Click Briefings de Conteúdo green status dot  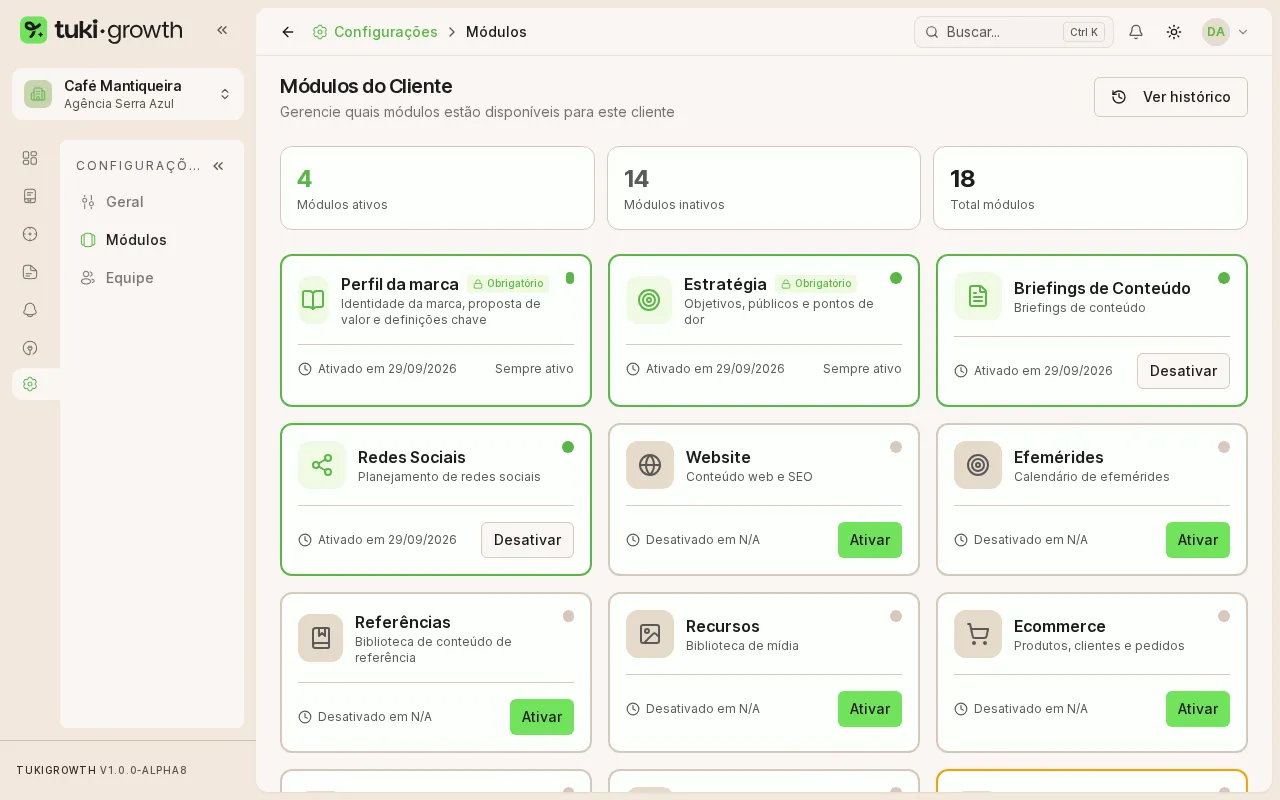coord(1224,278)
